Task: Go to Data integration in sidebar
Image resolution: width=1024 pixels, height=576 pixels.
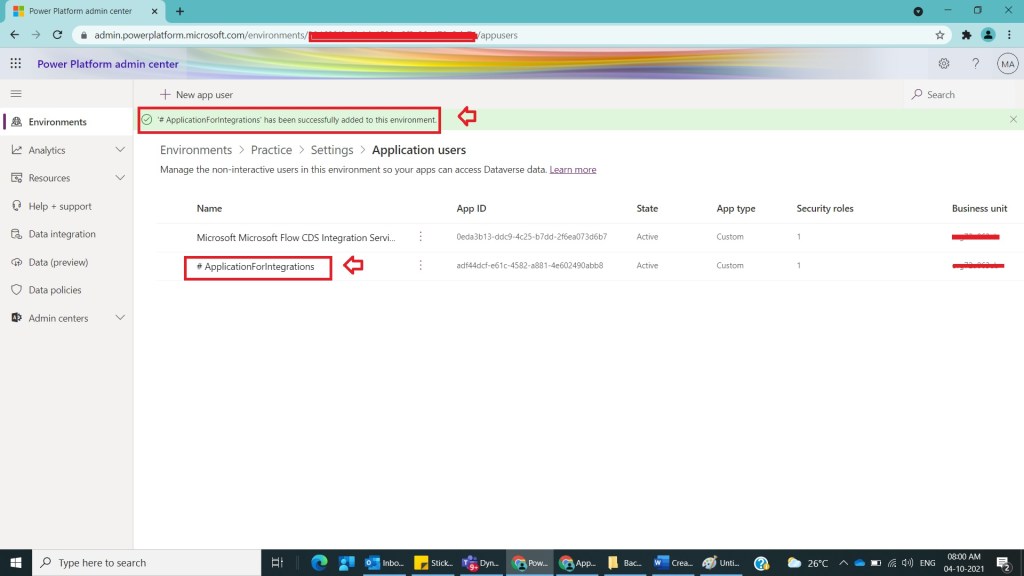Action: 61,234
